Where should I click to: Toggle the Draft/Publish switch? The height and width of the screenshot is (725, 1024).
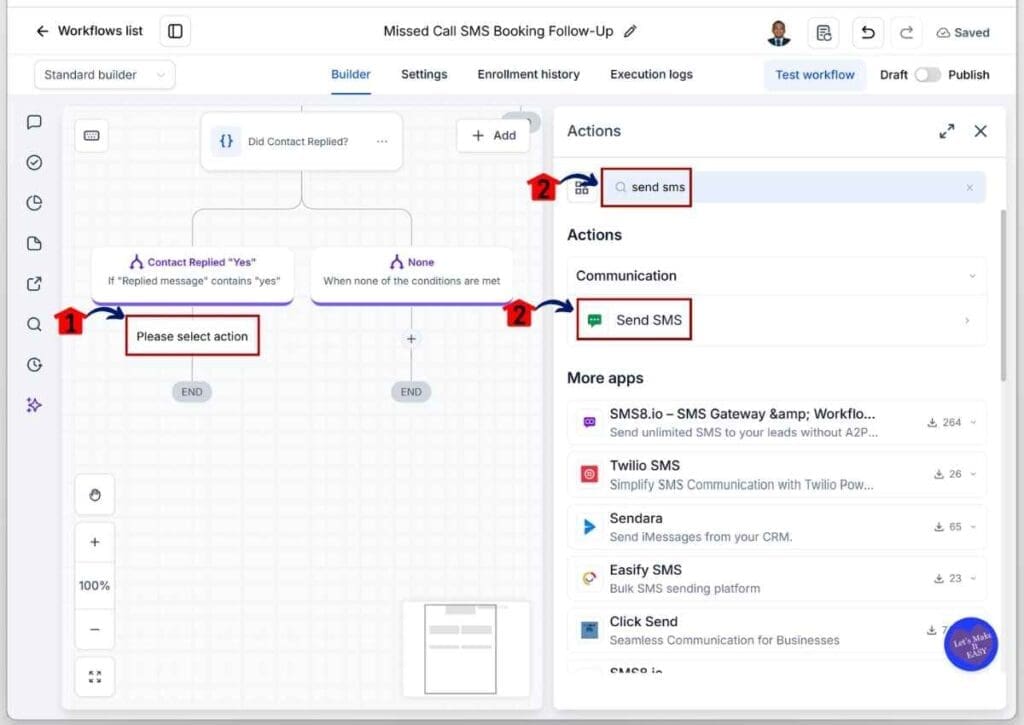(927, 74)
